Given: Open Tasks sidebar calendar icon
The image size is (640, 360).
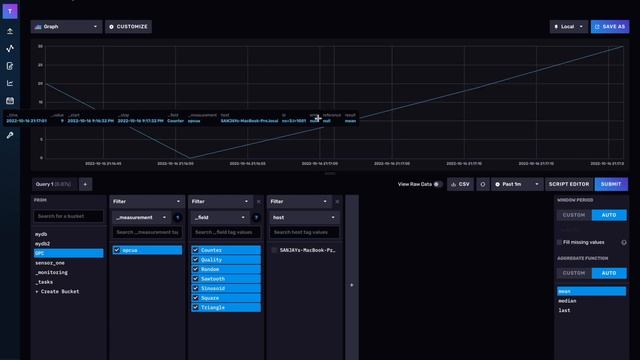Looking at the screenshot, I should coord(10,100).
